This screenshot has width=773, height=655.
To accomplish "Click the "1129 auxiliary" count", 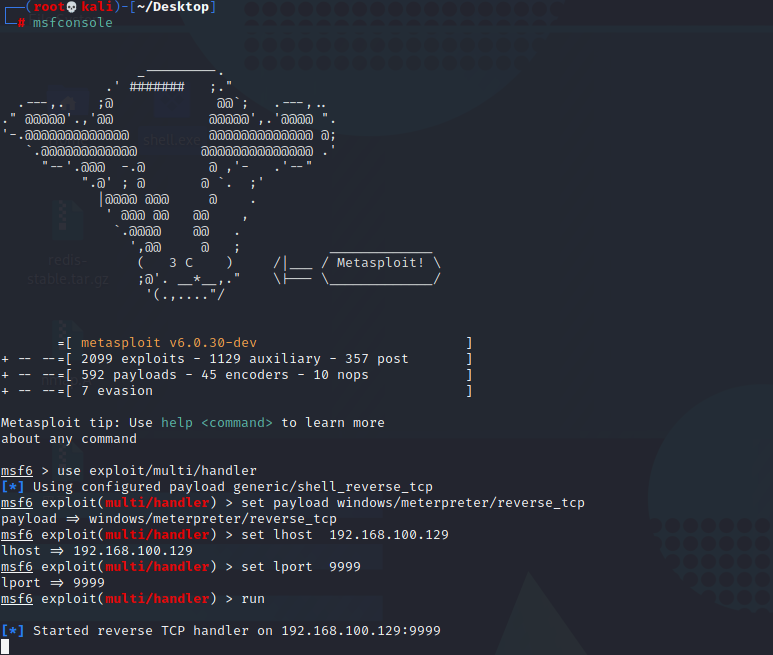I will coord(265,359).
